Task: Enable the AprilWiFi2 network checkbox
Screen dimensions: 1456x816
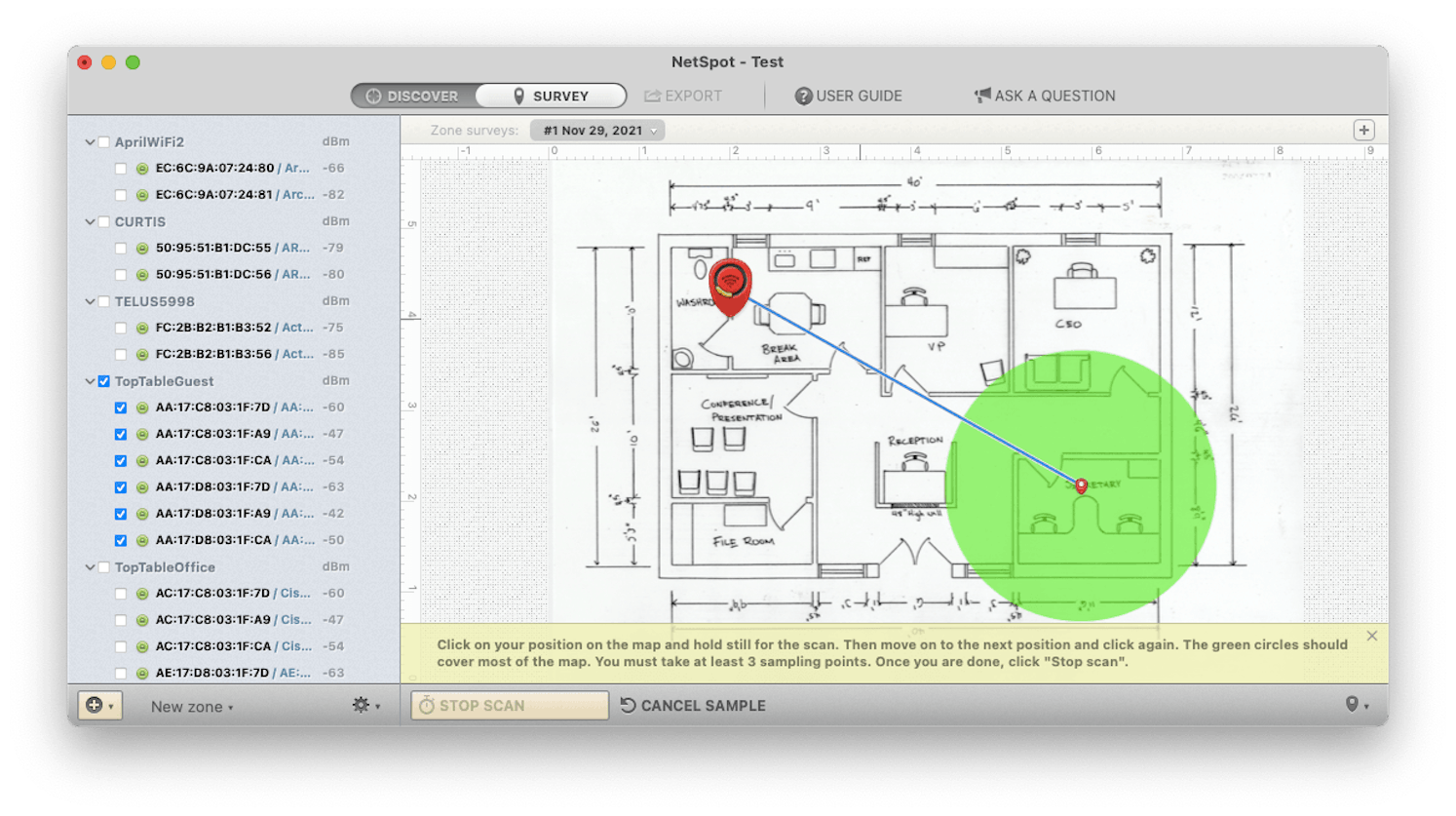Action: [103, 141]
